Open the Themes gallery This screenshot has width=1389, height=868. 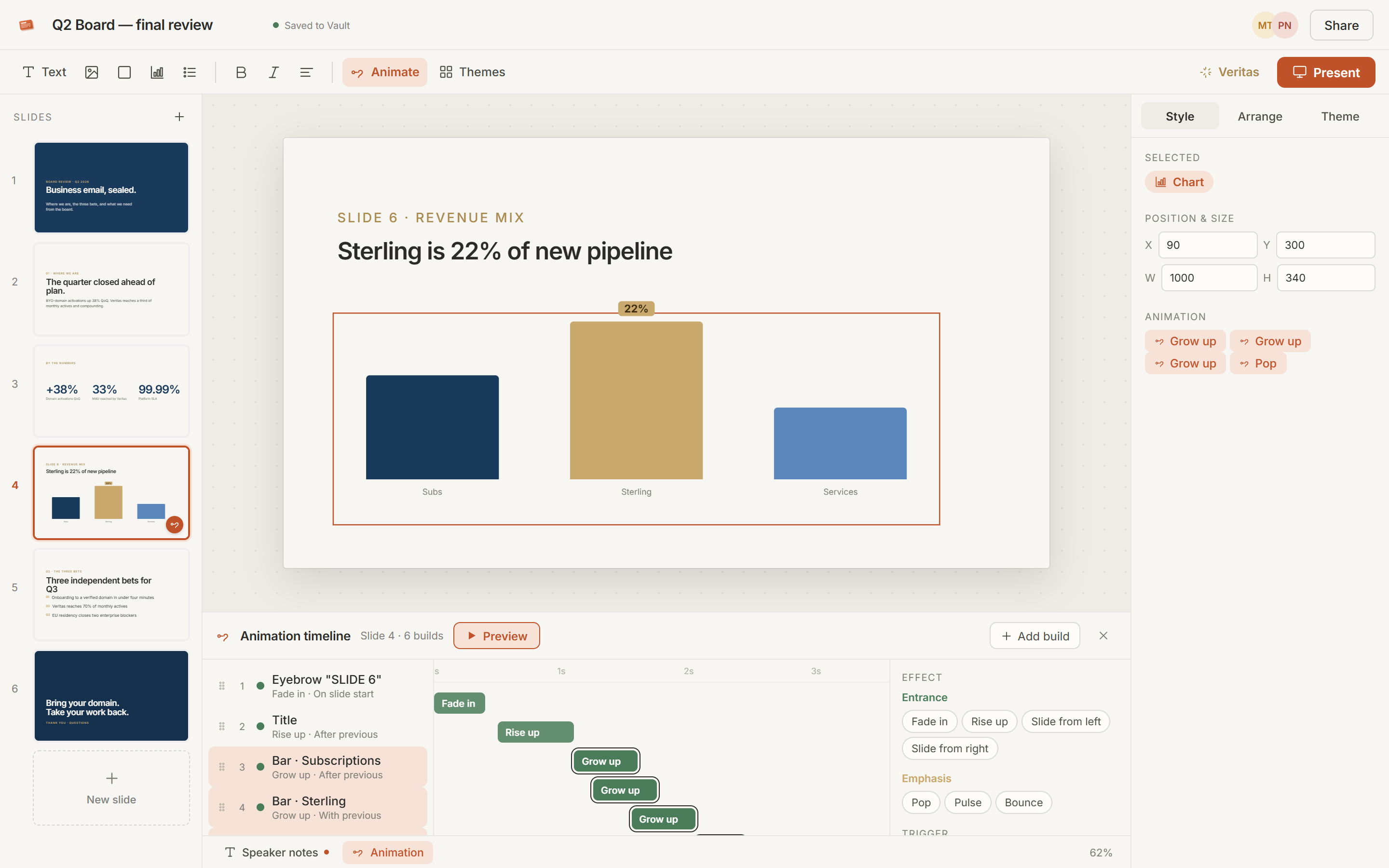[472, 72]
